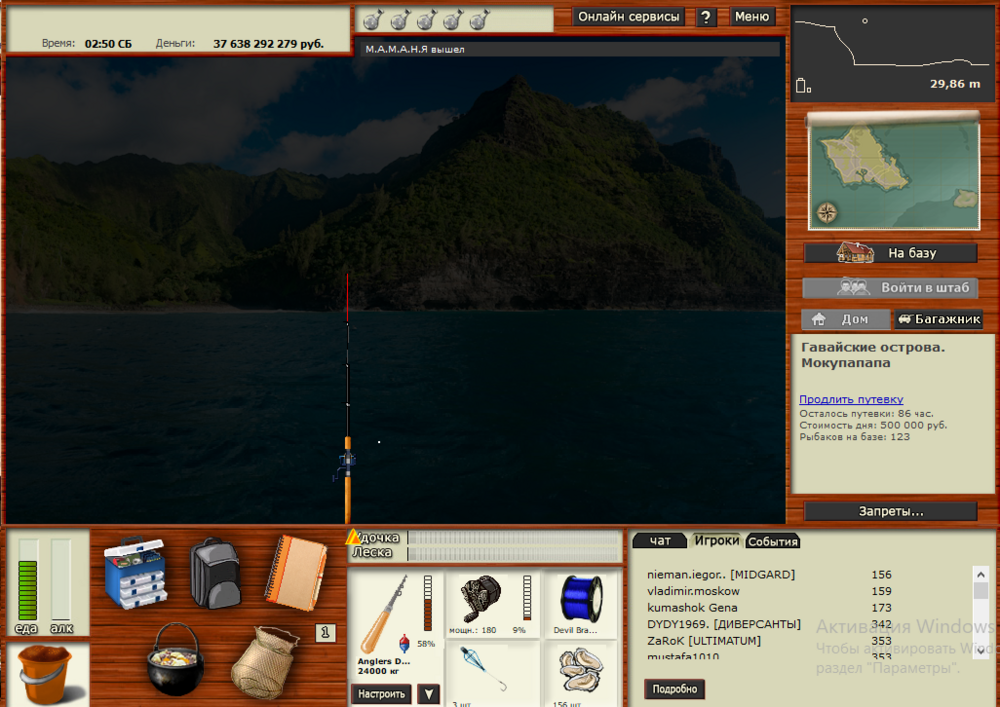This screenshot has width=1000, height=707.
Task: Click the player list scroll up arrow
Action: tap(981, 574)
